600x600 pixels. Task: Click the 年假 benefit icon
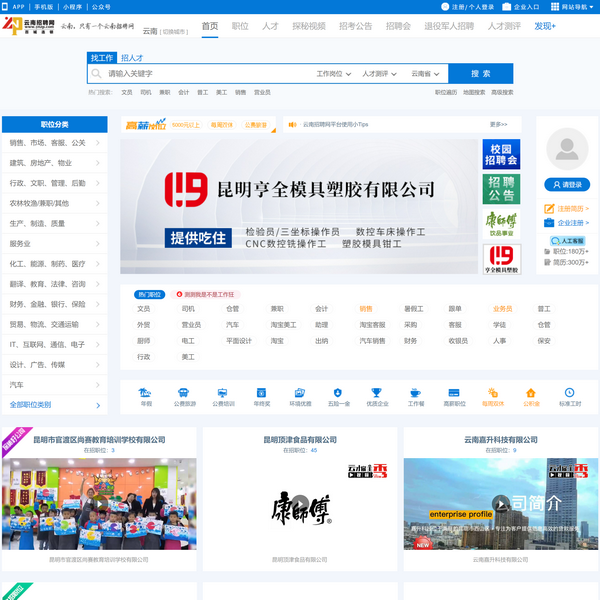click(x=146, y=393)
